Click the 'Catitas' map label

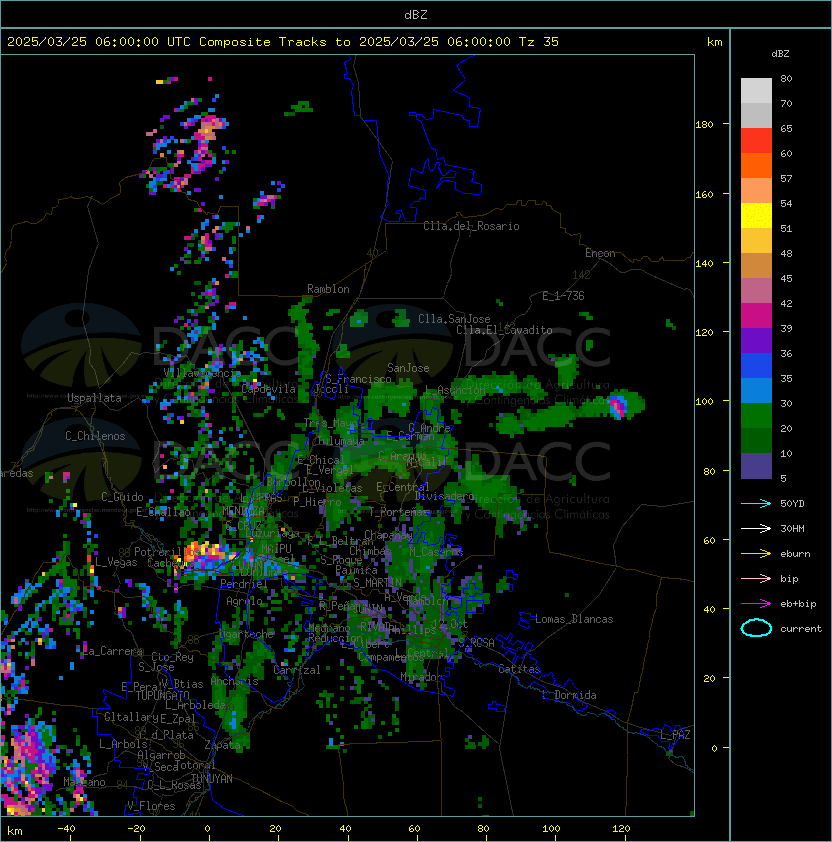click(519, 669)
